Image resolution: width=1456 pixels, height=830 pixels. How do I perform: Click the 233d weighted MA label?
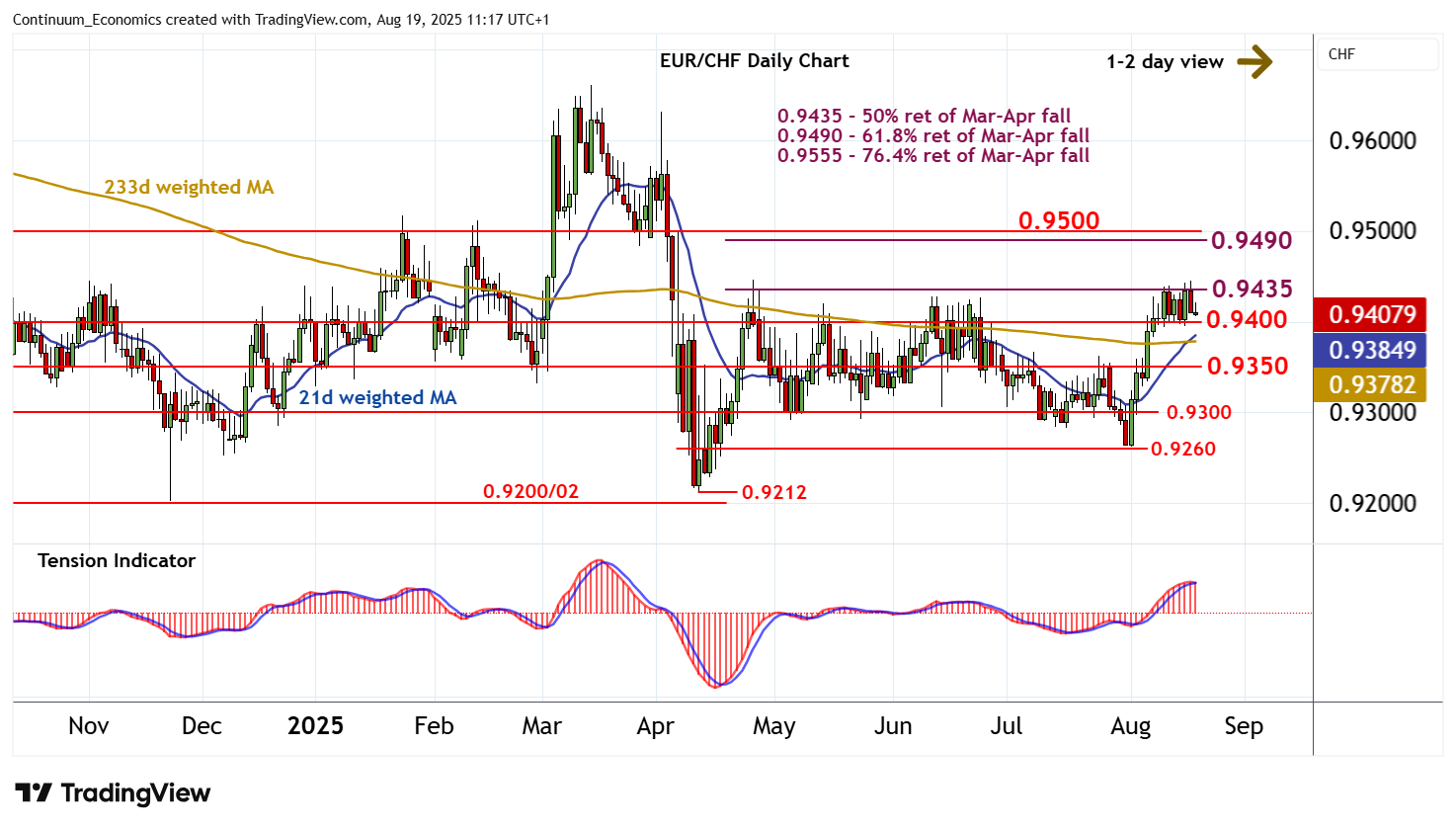(189, 187)
